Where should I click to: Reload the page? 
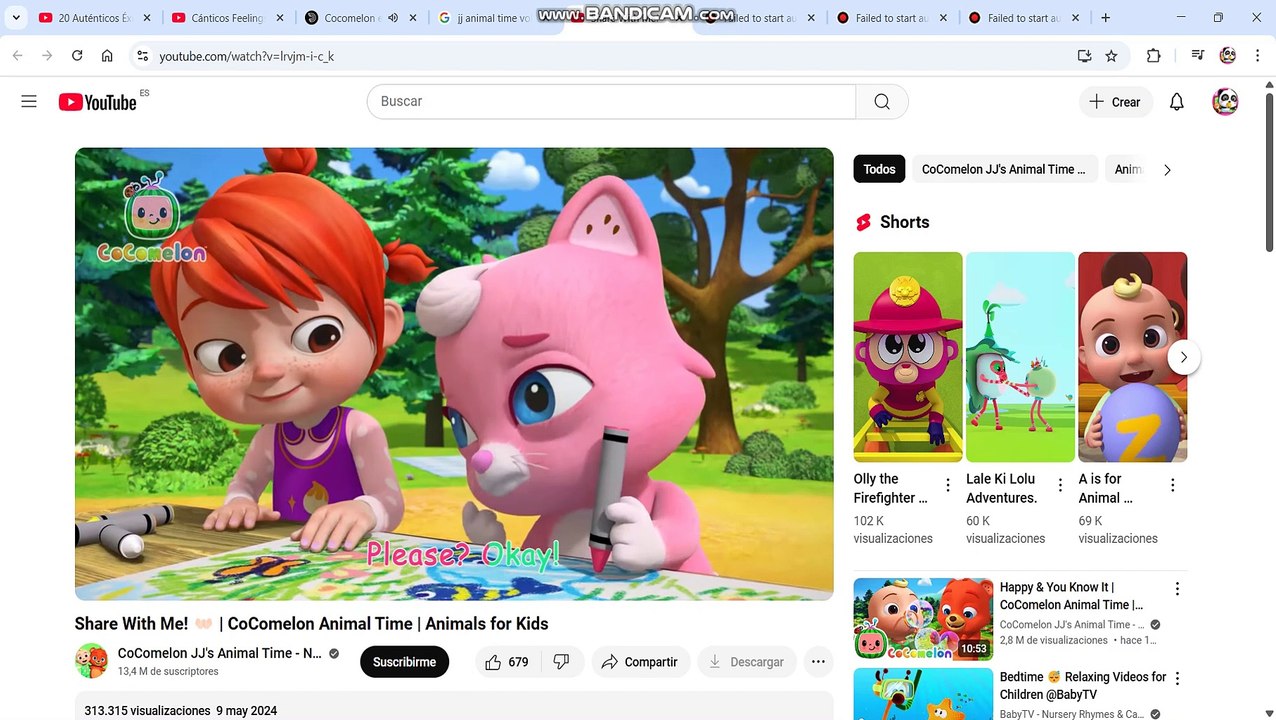(x=77, y=56)
